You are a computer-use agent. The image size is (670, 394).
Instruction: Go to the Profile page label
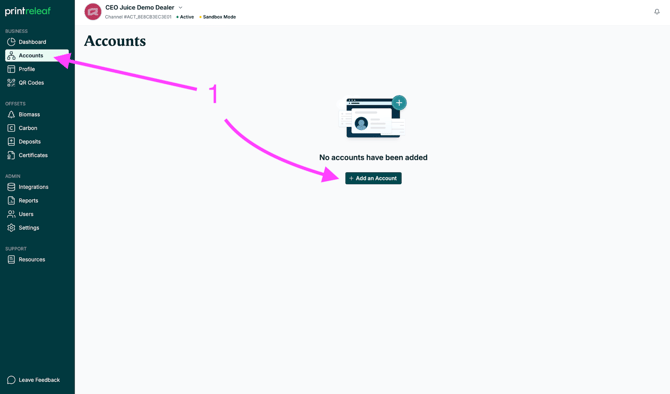coord(26,69)
